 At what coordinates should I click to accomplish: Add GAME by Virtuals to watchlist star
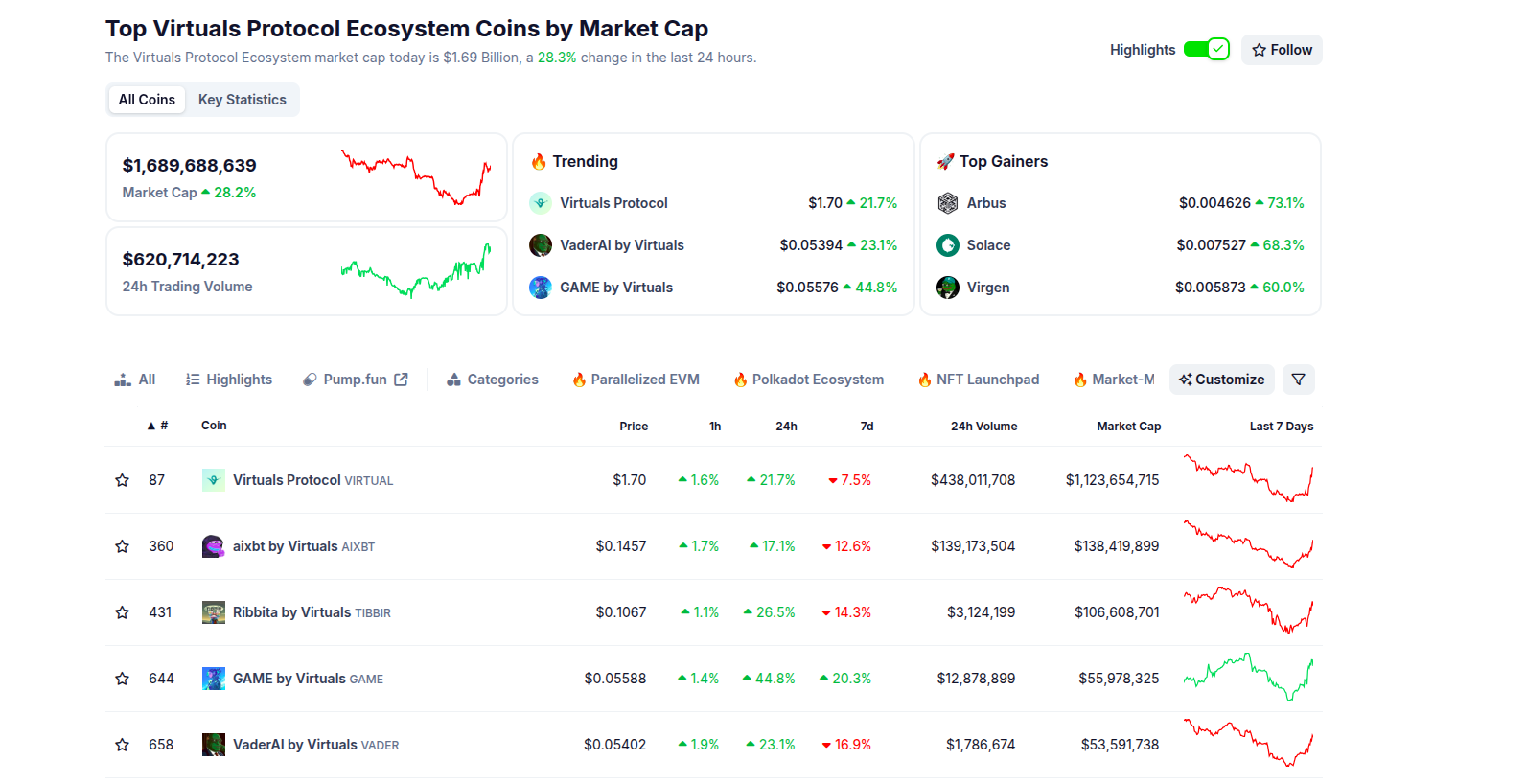pyautogui.click(x=122, y=679)
